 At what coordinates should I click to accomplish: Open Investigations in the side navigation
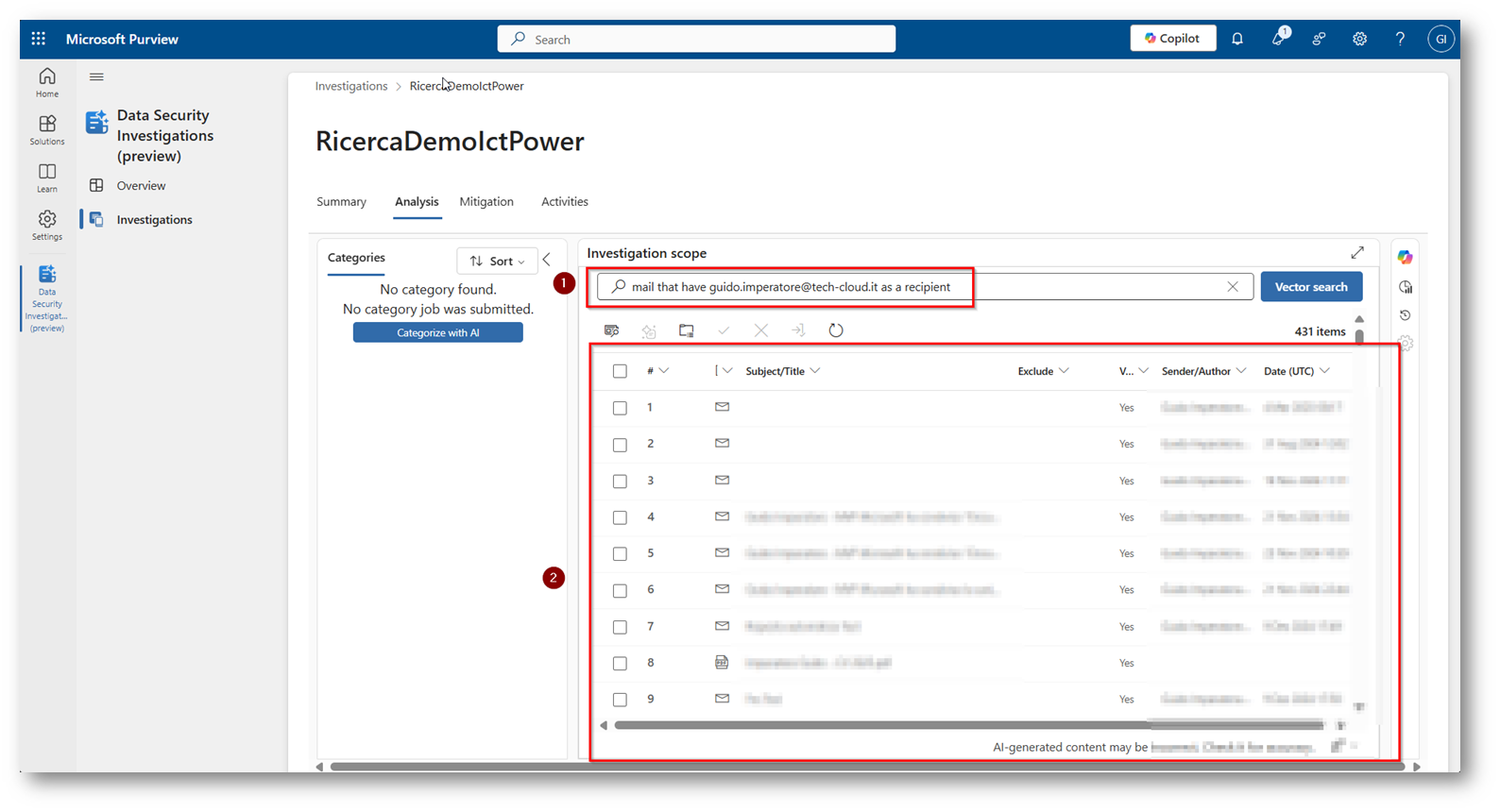(154, 220)
